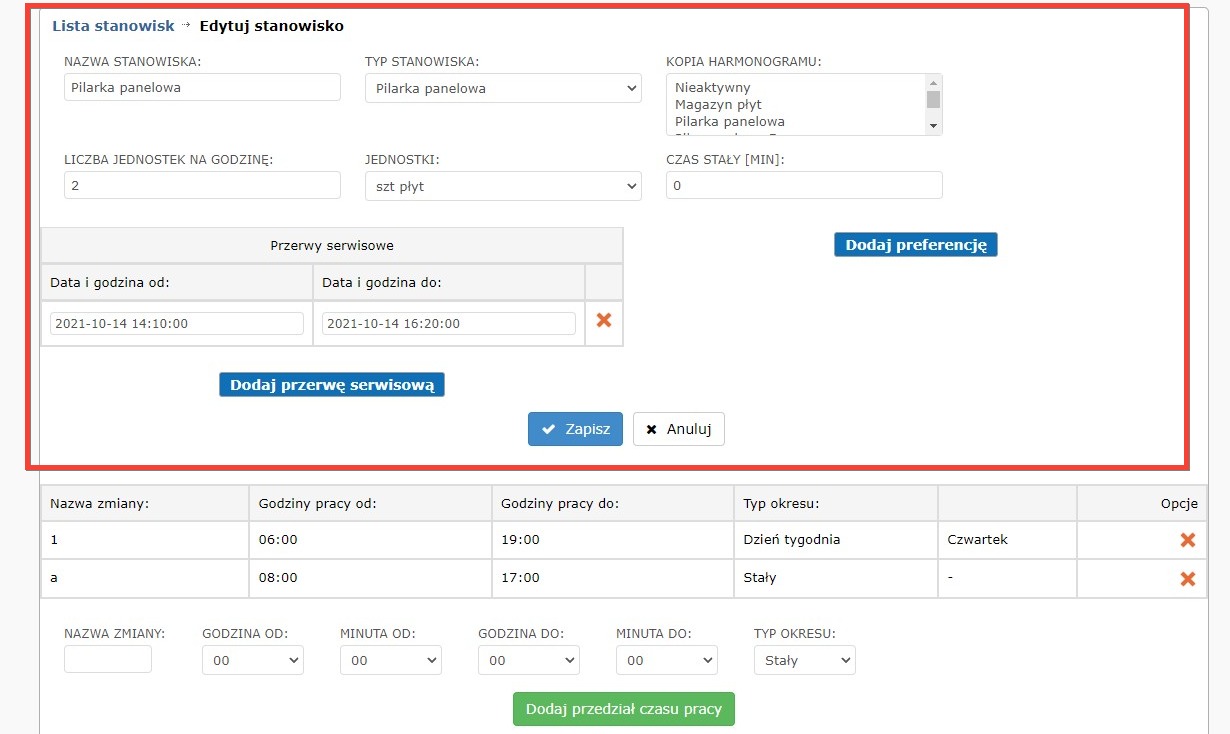Click Dodaj preferencję button

[x=915, y=245]
